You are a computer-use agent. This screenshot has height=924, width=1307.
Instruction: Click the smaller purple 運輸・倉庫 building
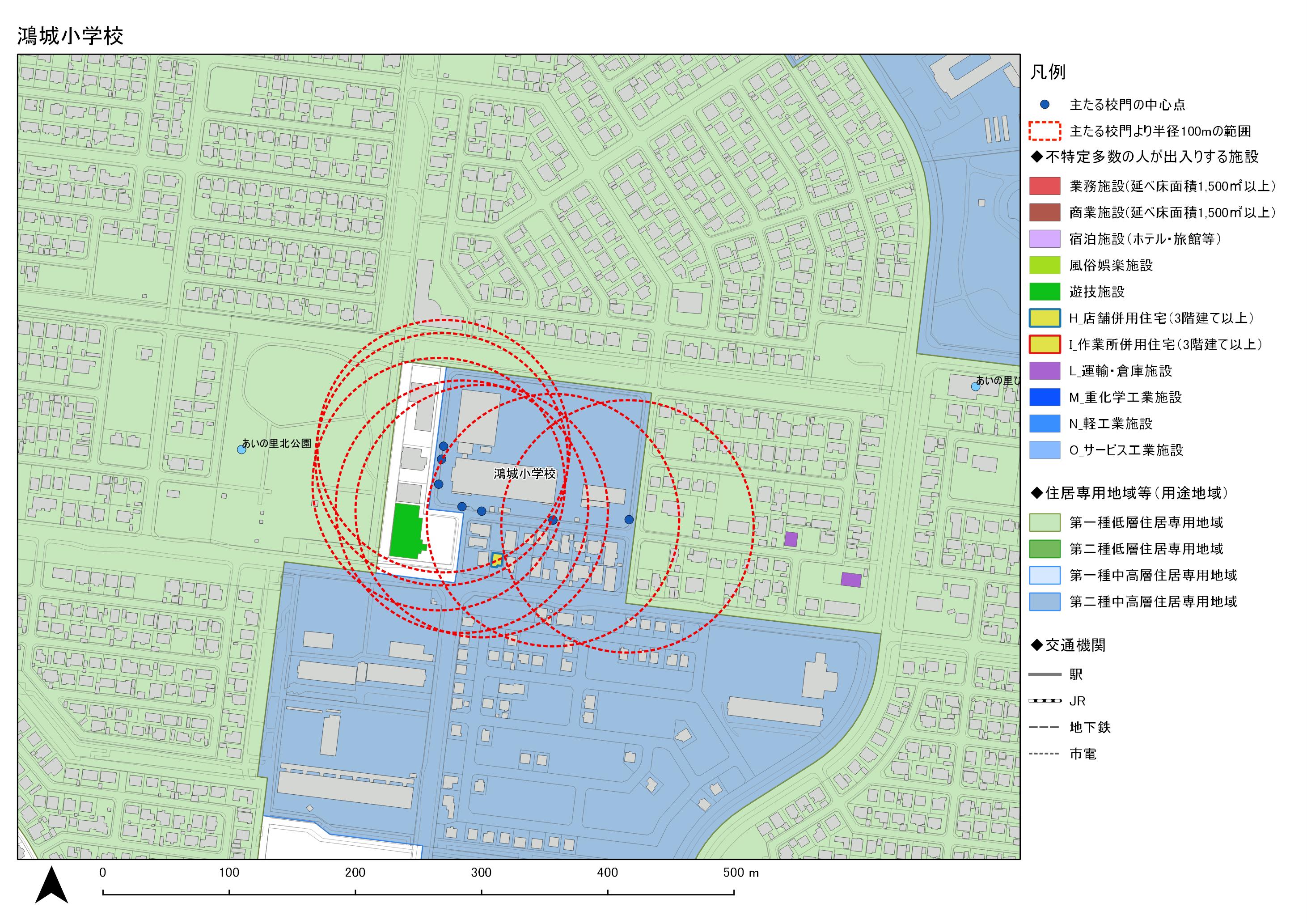[791, 539]
